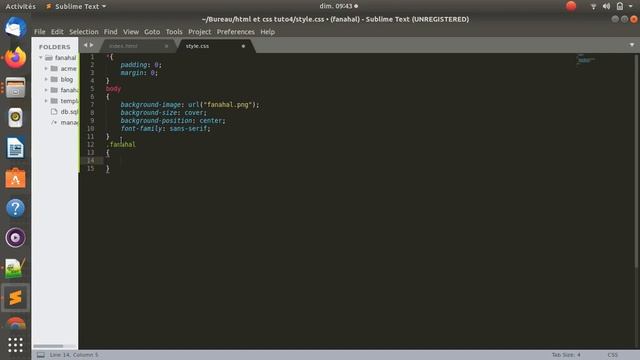
Task: Select Sublime Text icon in dock
Action: [15, 298]
